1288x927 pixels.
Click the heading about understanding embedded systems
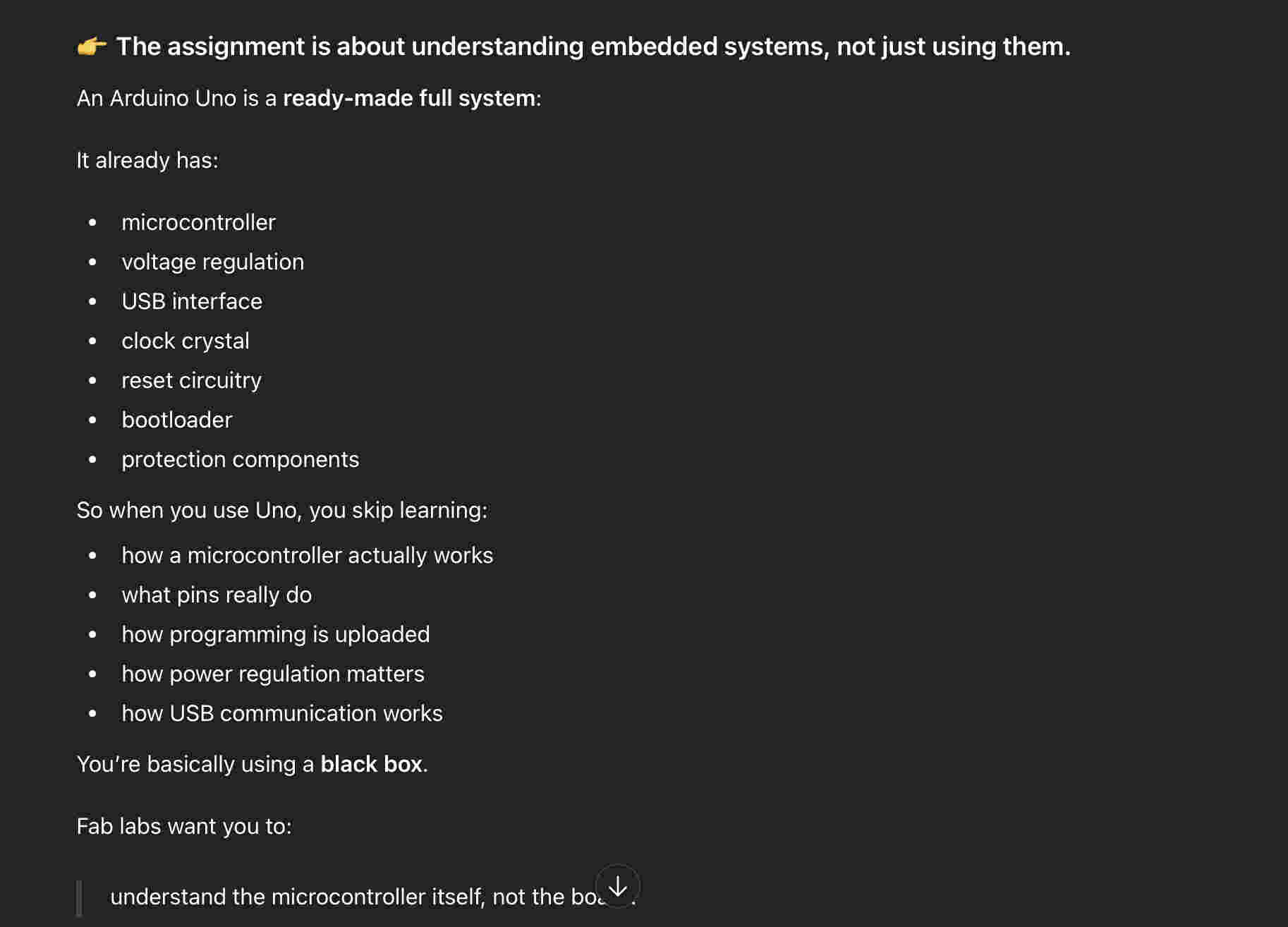coord(593,47)
